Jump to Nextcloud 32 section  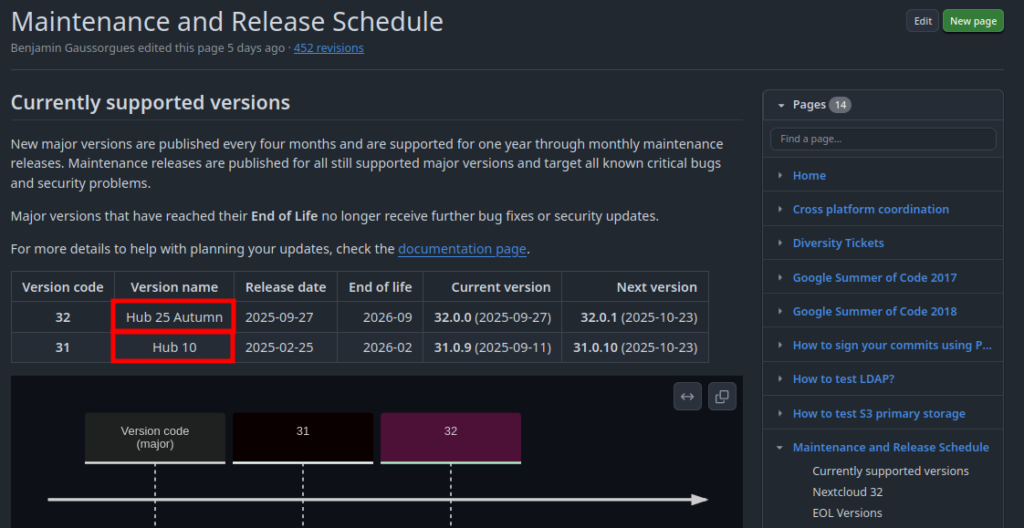point(847,492)
